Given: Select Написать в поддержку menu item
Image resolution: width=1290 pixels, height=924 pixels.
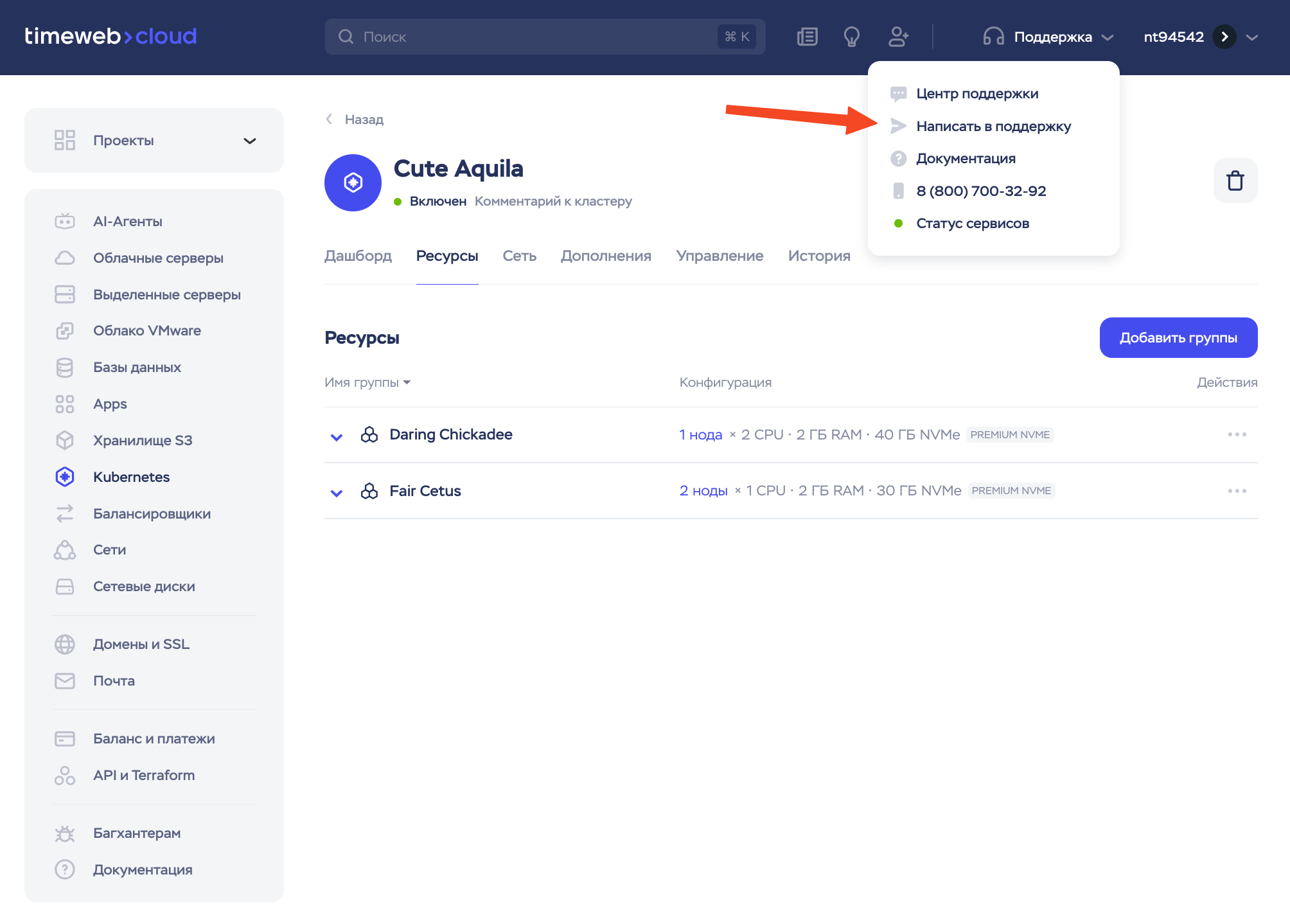Looking at the screenshot, I should pos(993,126).
